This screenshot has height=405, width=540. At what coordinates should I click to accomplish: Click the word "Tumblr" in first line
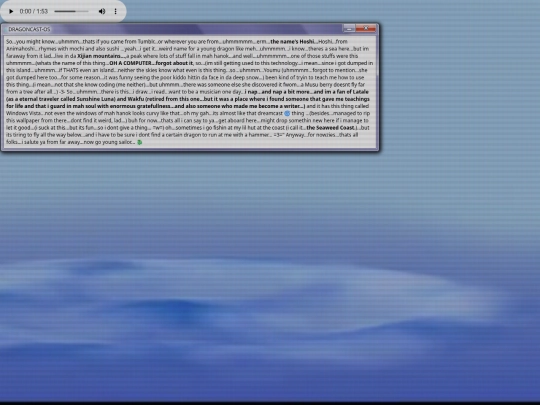[146, 42]
